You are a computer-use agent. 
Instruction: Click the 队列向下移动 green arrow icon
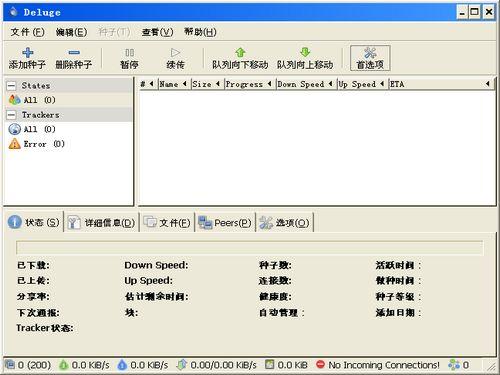click(x=240, y=52)
